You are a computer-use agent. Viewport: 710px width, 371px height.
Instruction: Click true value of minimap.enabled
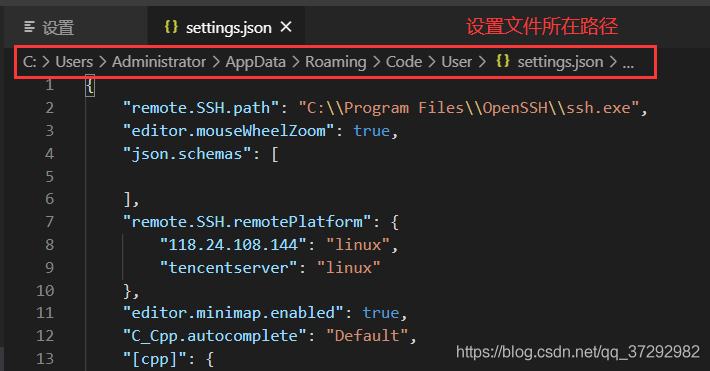pyautogui.click(x=381, y=313)
